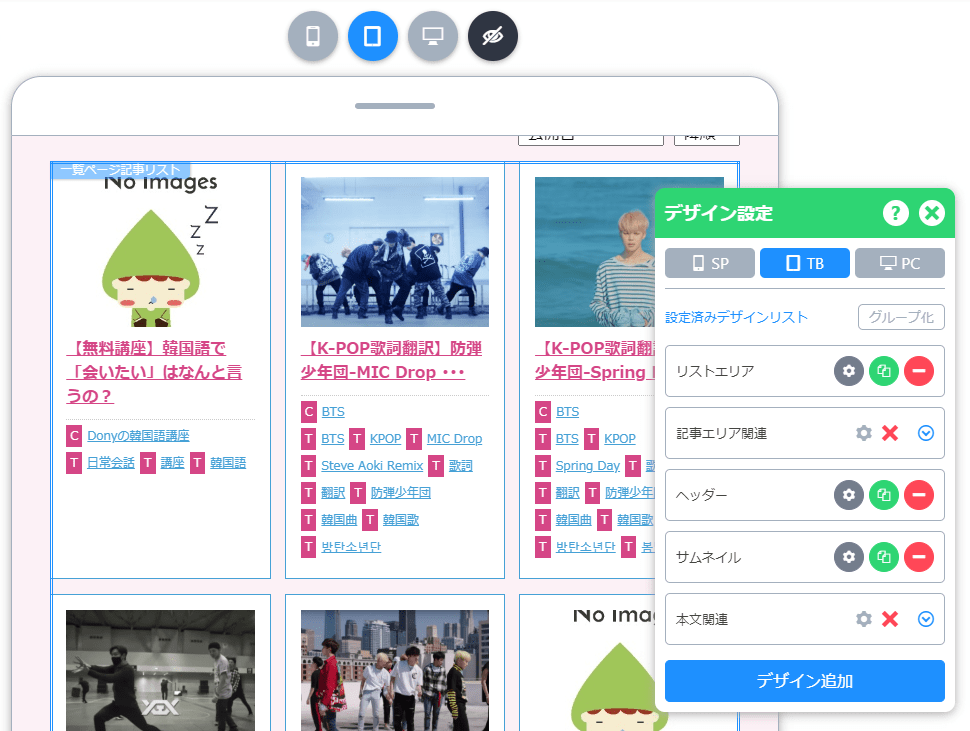Expand the 本文関連 group chevron

pyautogui.click(x=926, y=619)
